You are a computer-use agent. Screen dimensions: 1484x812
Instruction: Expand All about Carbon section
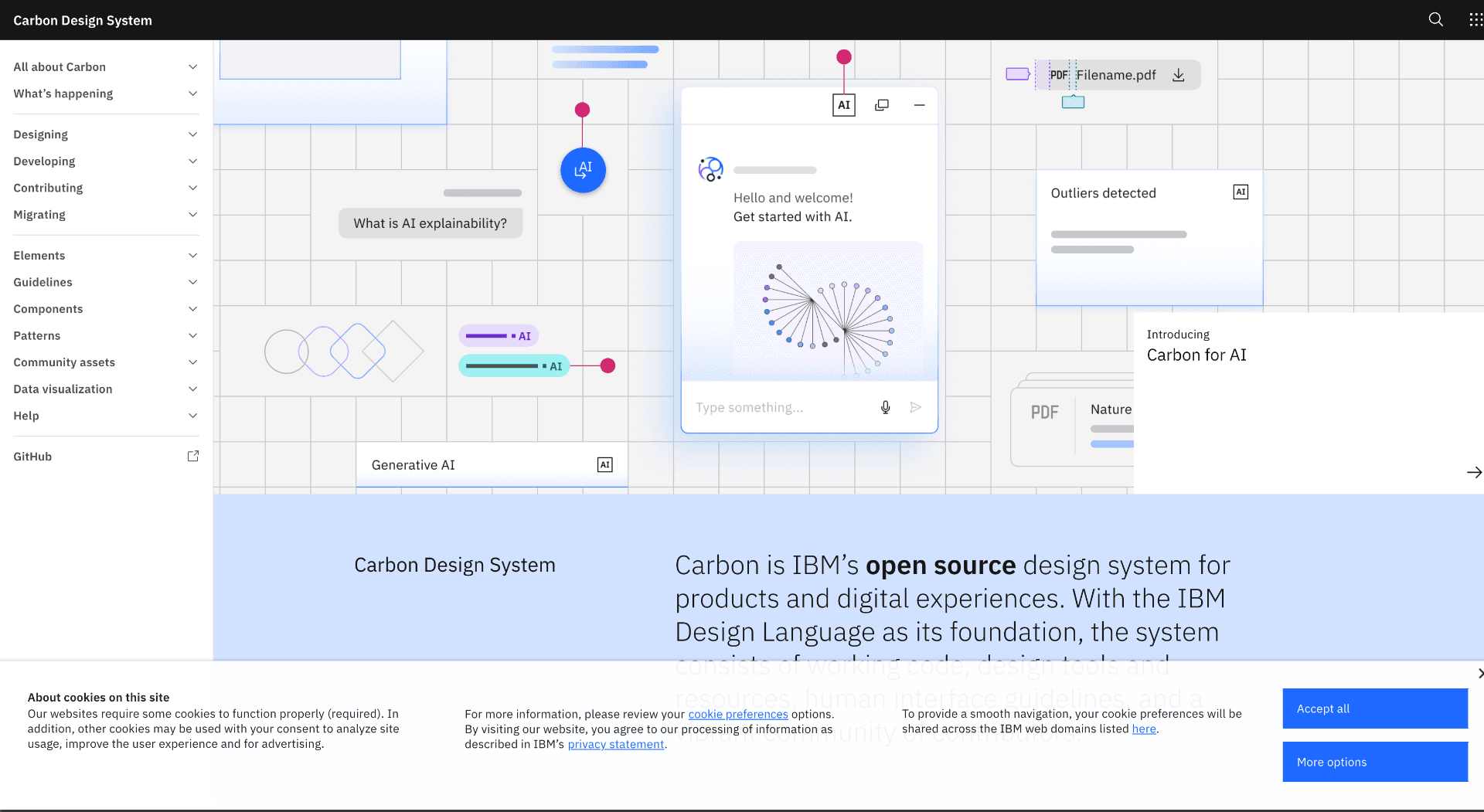click(x=106, y=66)
